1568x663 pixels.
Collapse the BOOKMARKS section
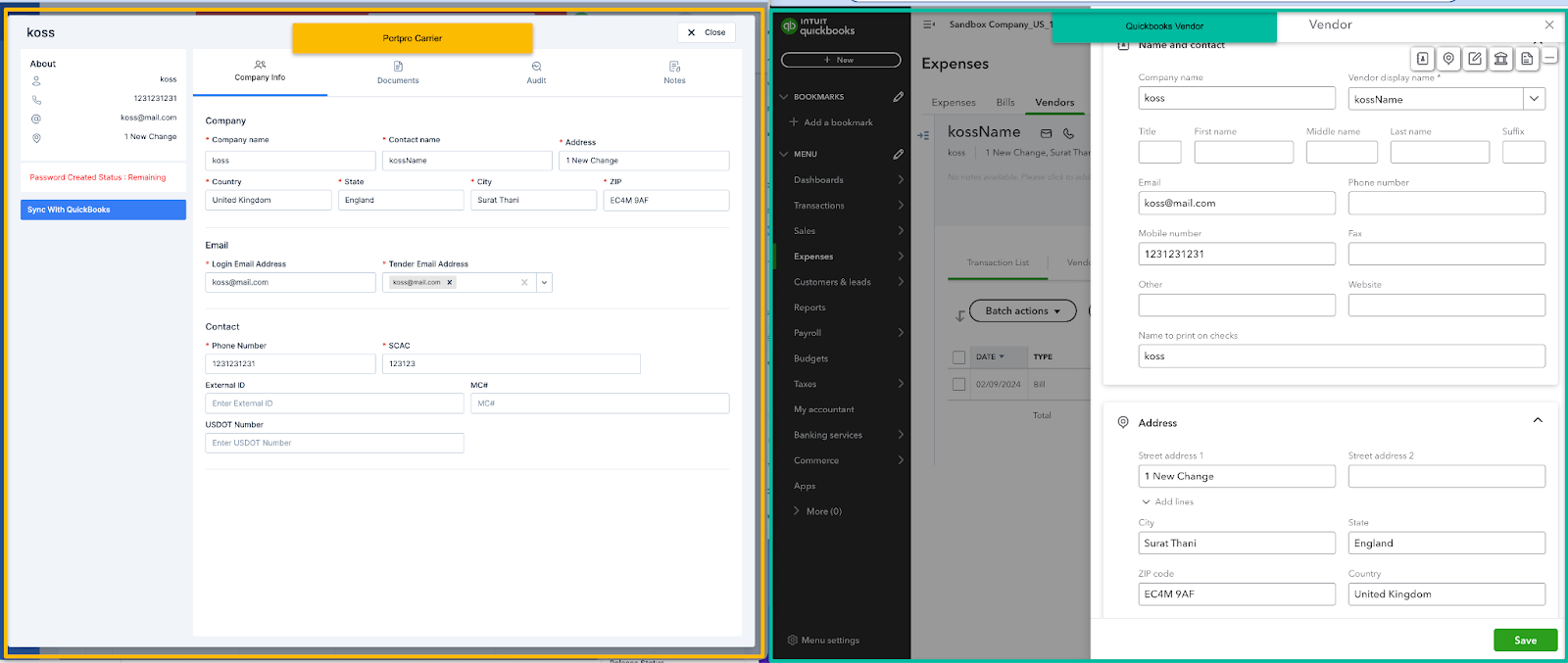tap(784, 97)
